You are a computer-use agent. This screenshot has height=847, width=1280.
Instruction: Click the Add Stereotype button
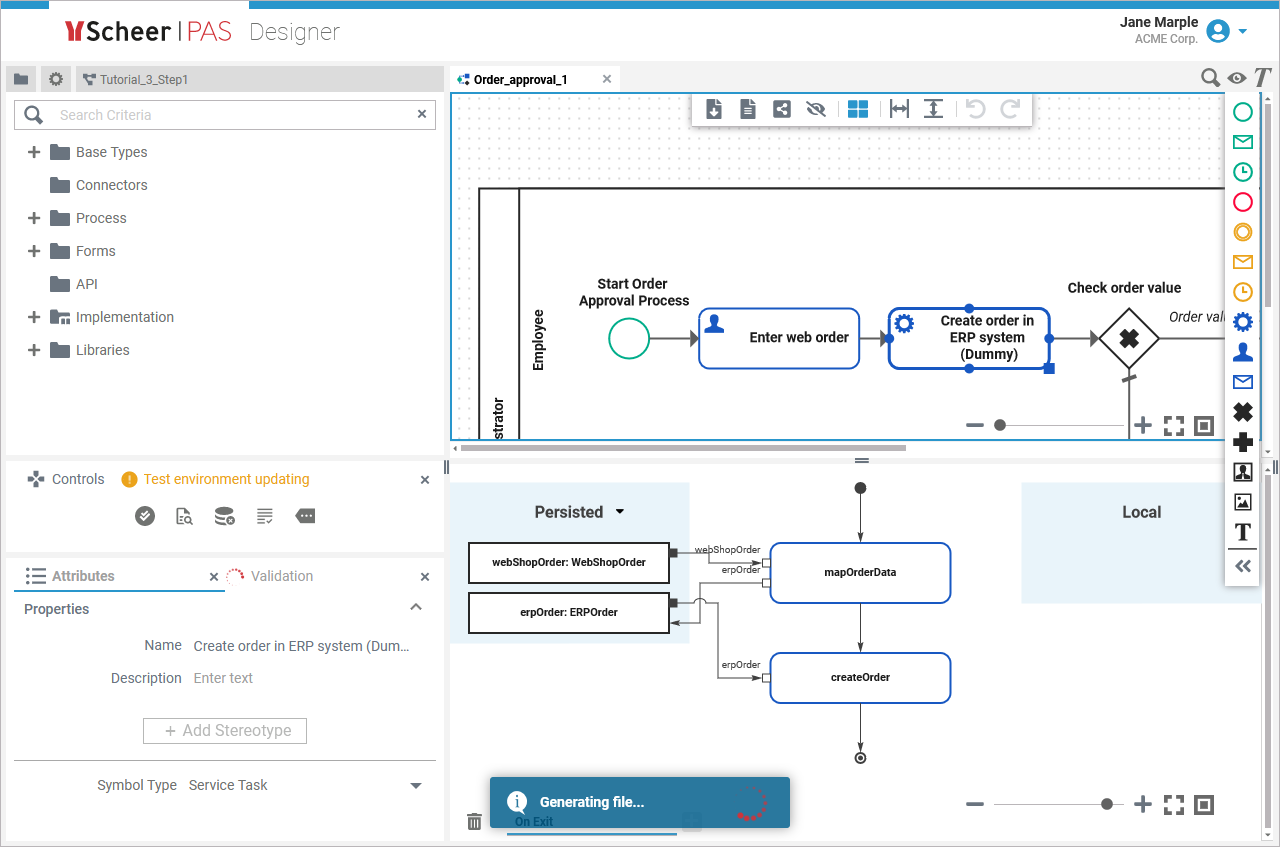click(x=225, y=731)
